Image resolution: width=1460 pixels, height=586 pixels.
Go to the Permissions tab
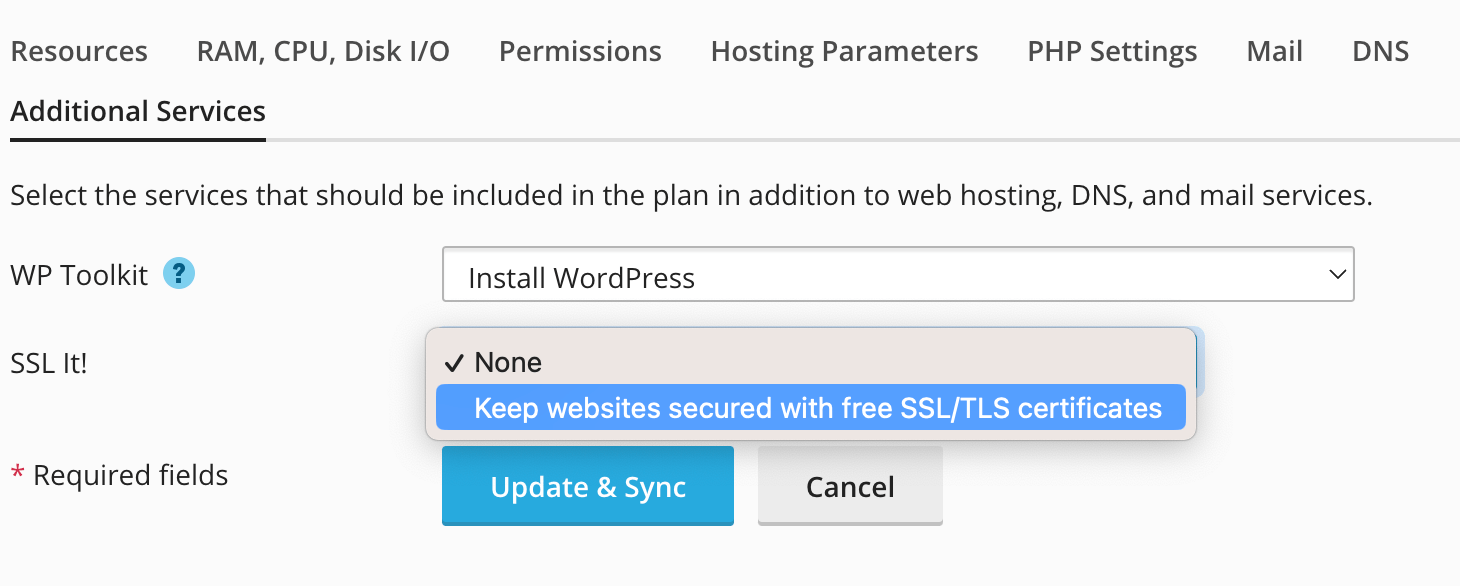click(x=580, y=52)
